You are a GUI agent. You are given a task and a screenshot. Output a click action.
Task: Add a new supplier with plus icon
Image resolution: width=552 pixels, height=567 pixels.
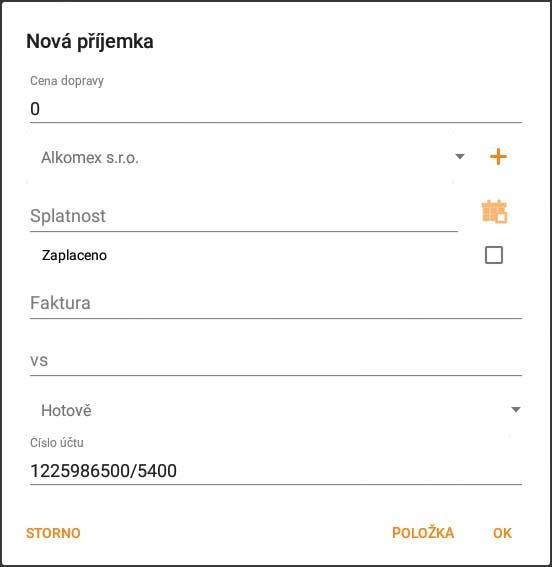pos(498,157)
